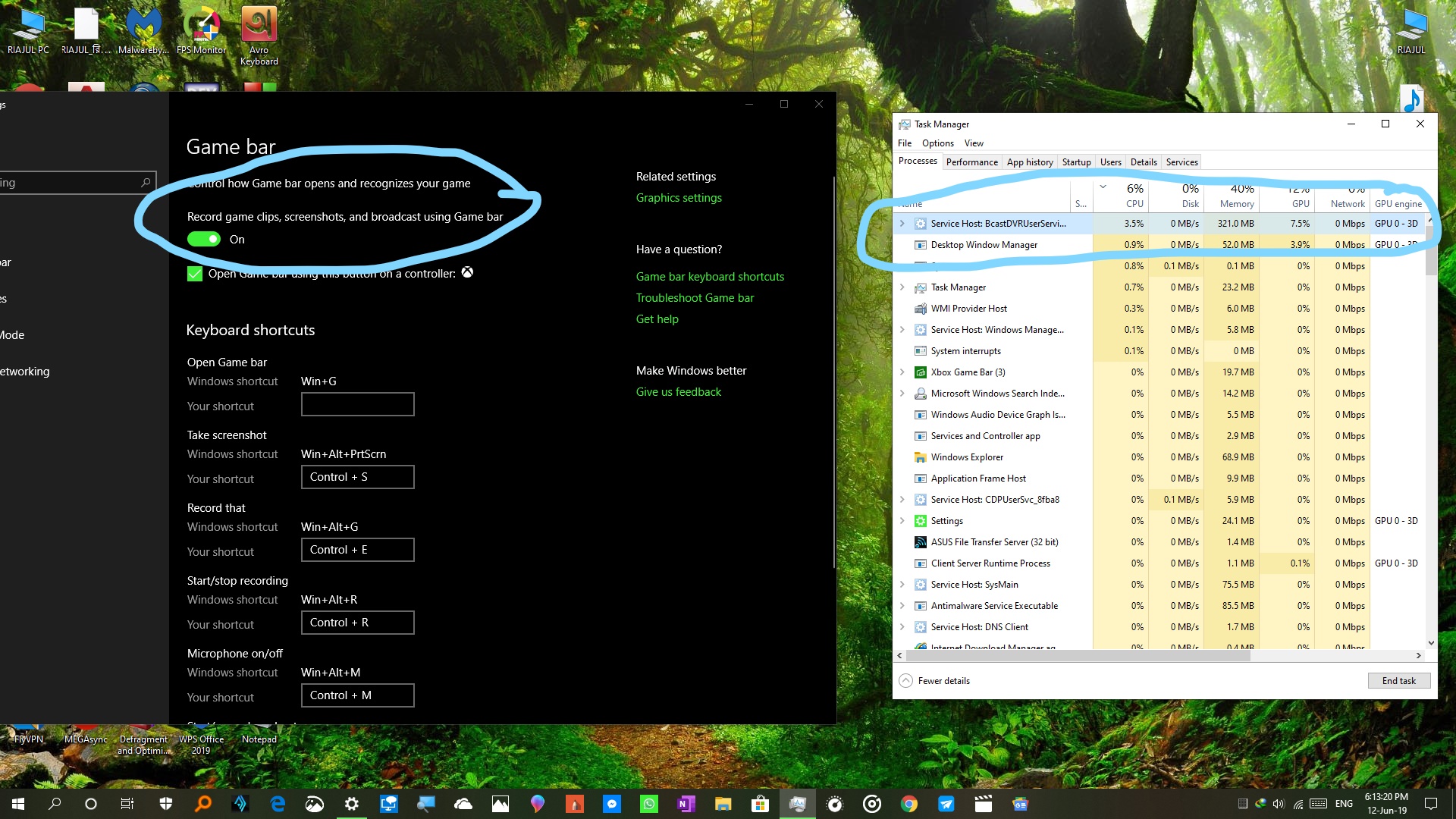
Task: Expand Service Host: CDPUserSvc_8fba8 row
Action: coord(902,500)
